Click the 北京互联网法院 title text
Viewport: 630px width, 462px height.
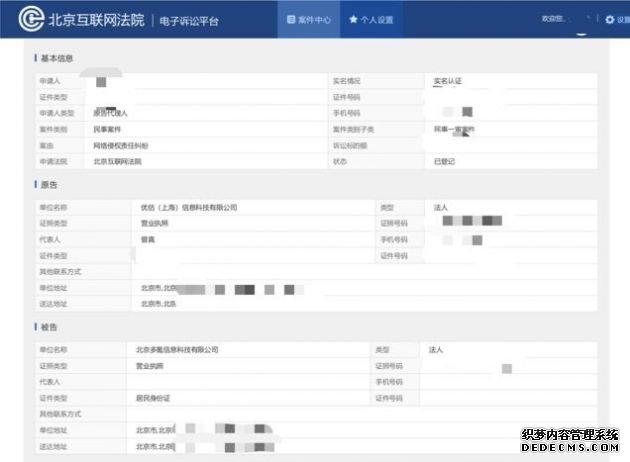pos(96,19)
